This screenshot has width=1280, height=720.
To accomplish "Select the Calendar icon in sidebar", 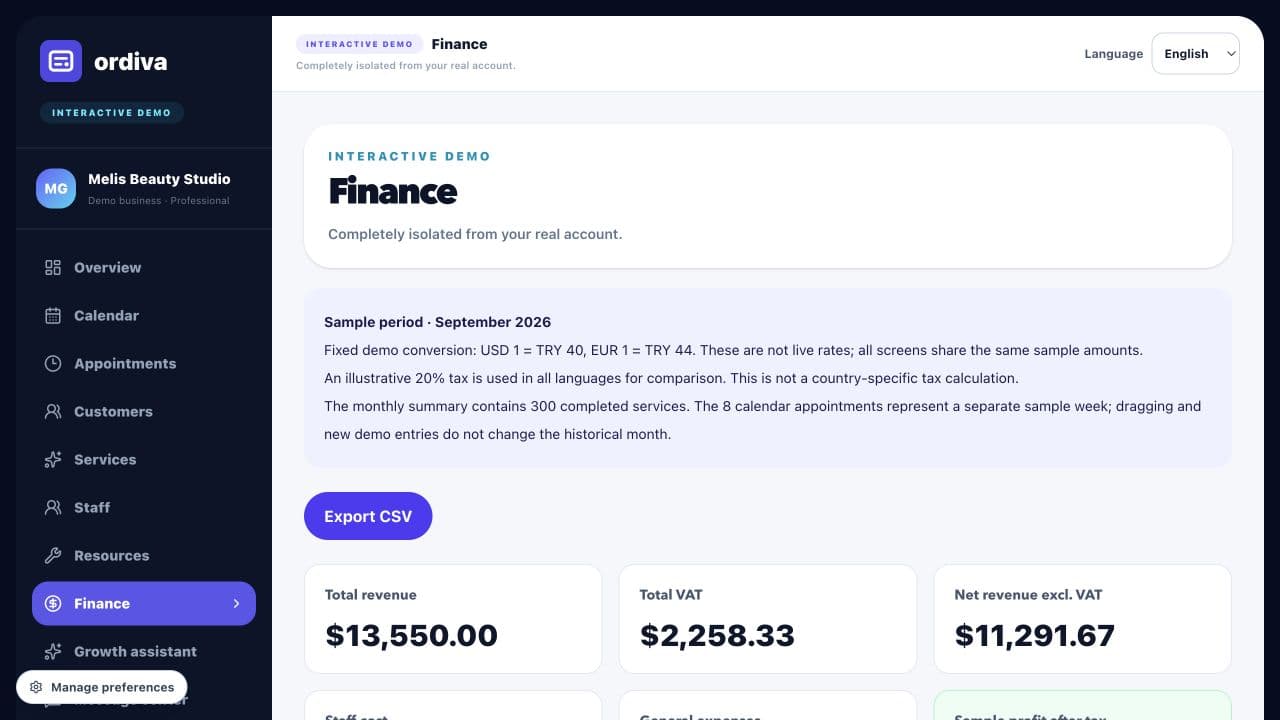I will click(x=53, y=315).
